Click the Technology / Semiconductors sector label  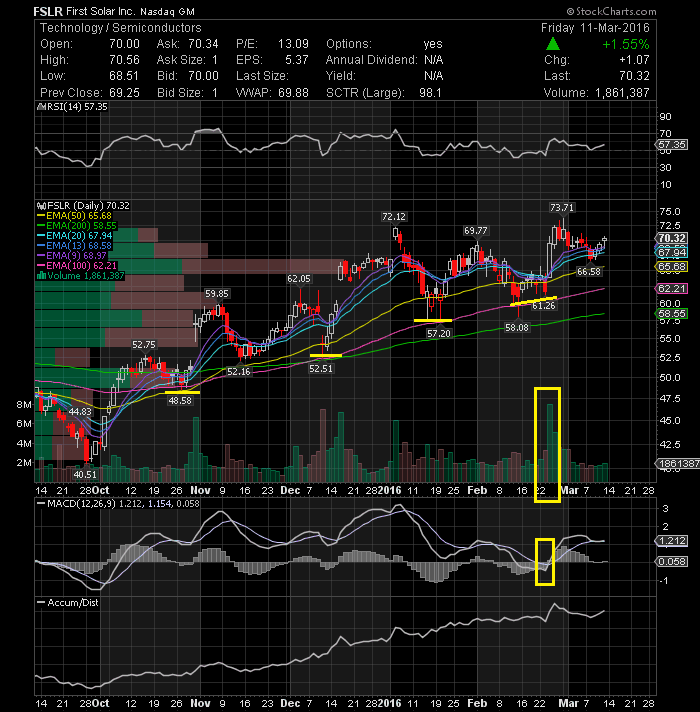tap(120, 28)
